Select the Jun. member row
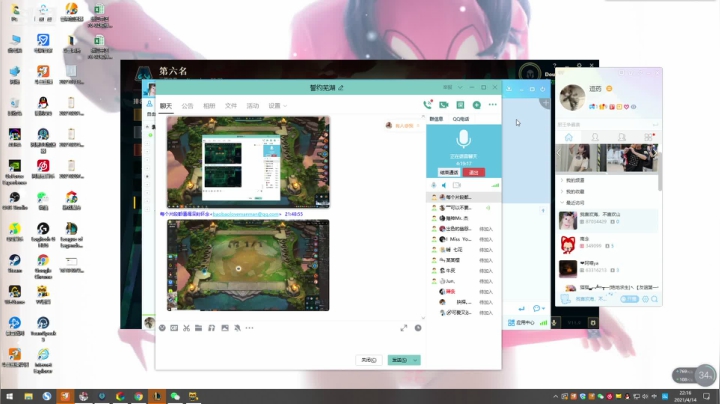The image size is (720, 404). pos(464,281)
